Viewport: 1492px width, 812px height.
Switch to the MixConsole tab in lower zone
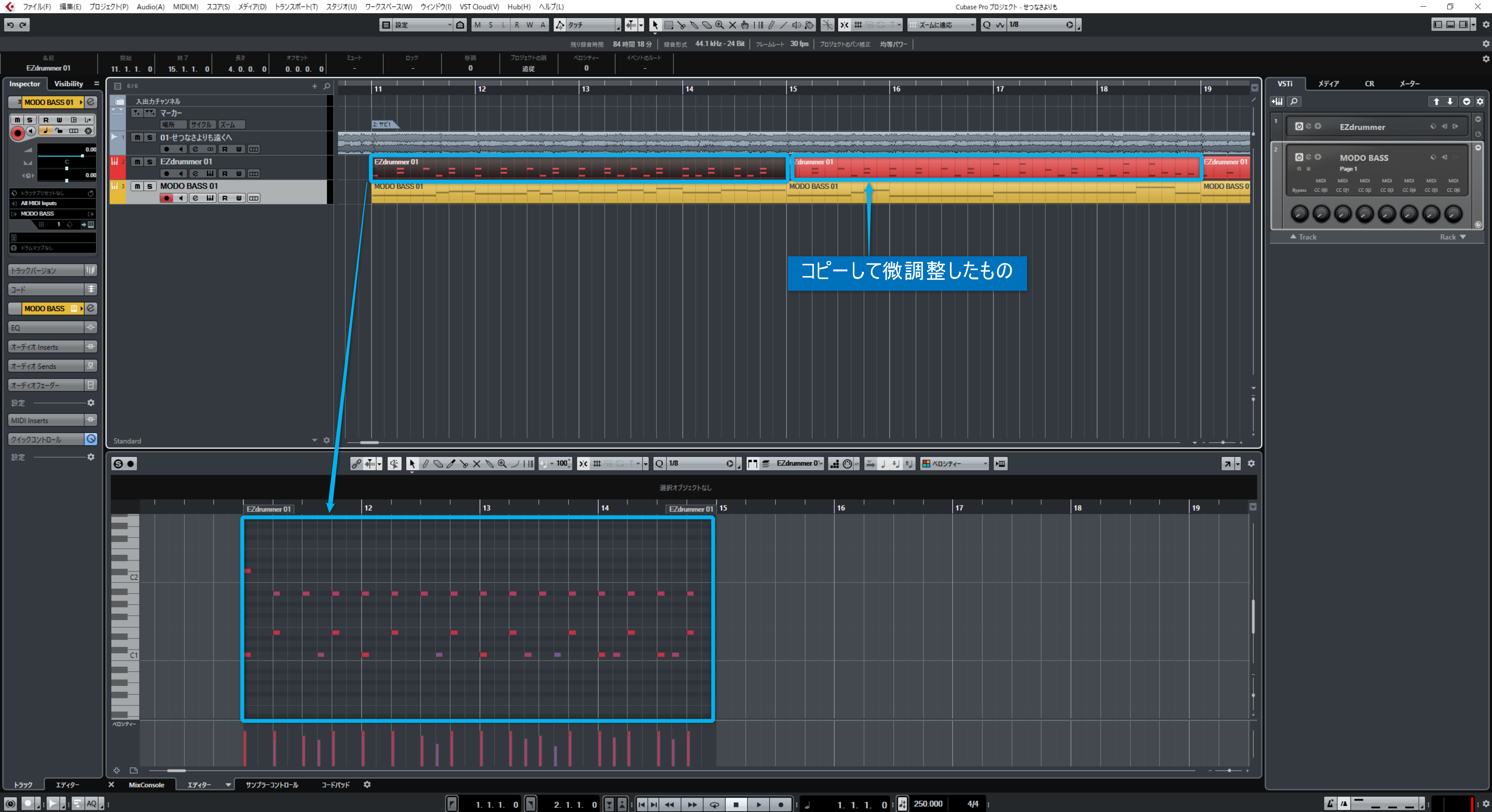pos(146,785)
